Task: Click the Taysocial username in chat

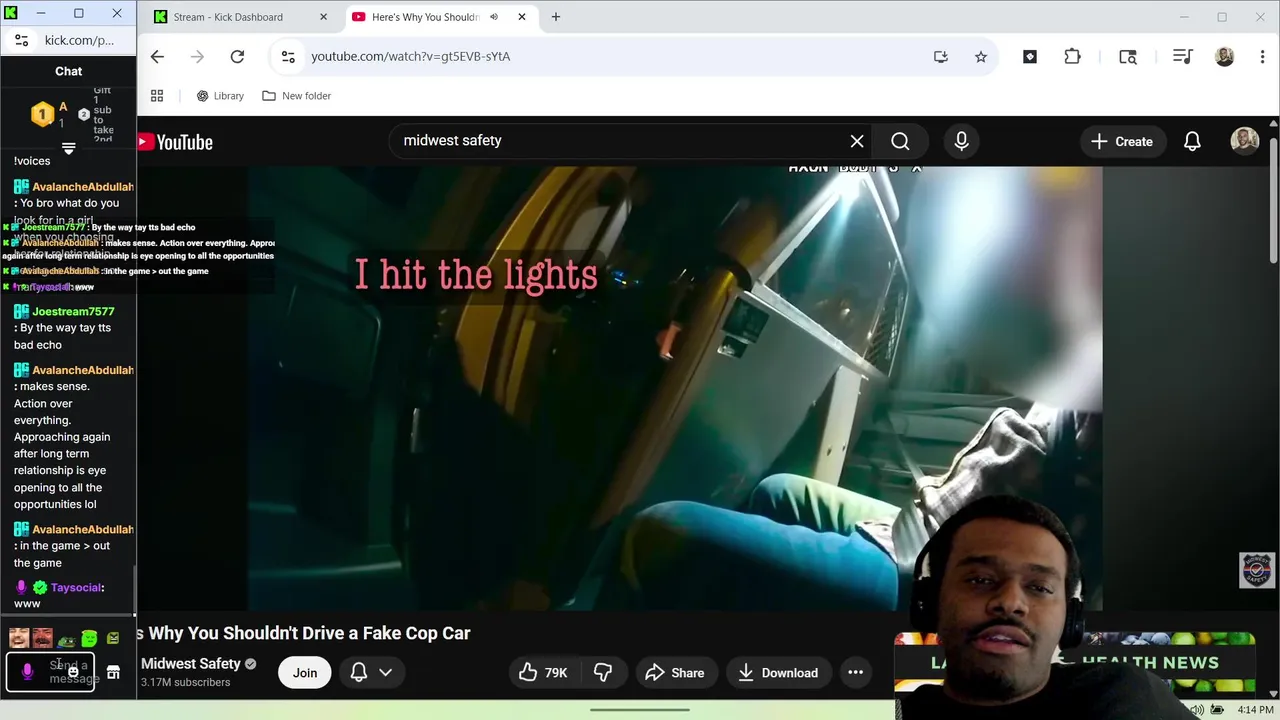Action: pos(75,588)
